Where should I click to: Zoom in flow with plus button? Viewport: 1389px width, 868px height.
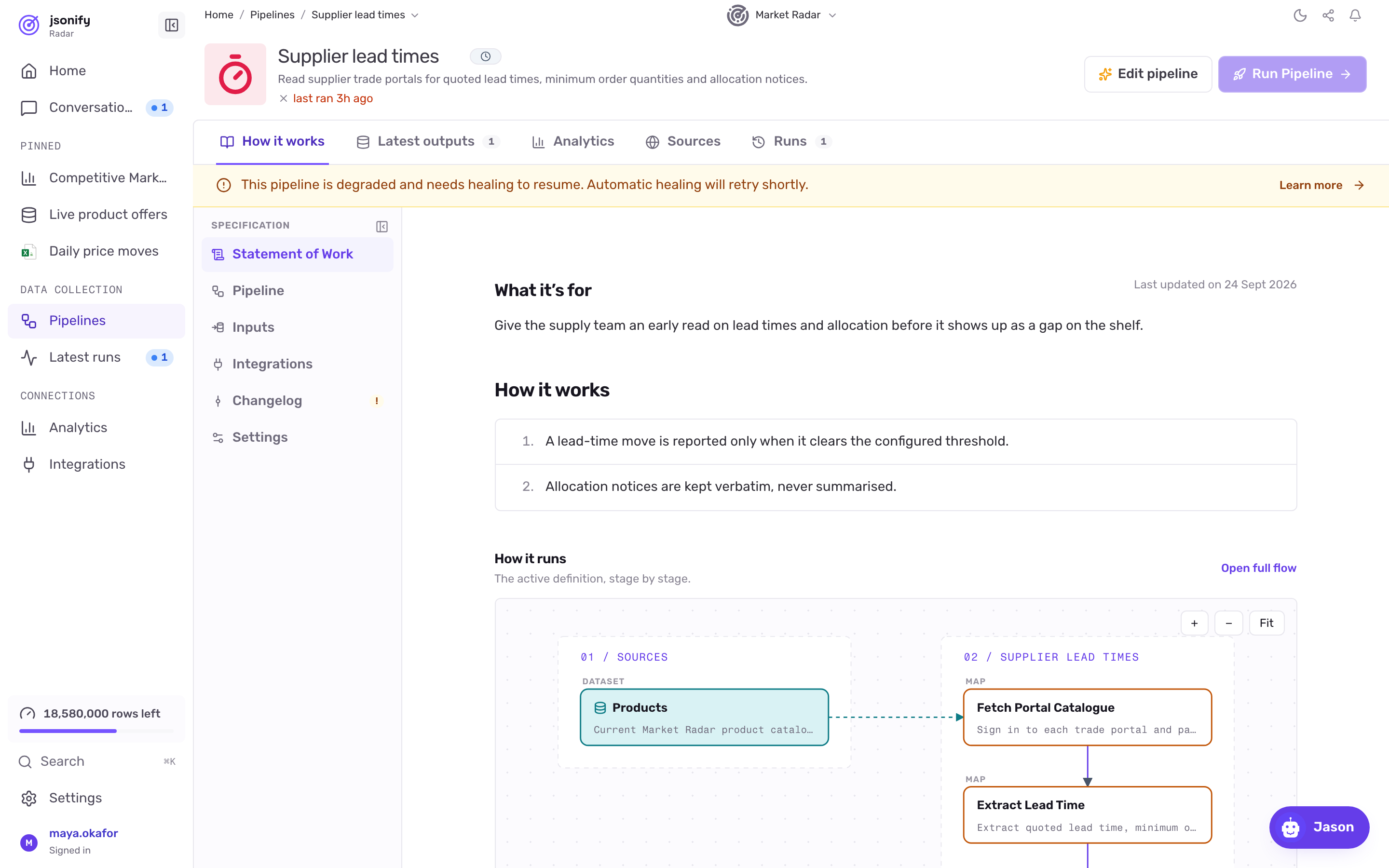(1195, 624)
